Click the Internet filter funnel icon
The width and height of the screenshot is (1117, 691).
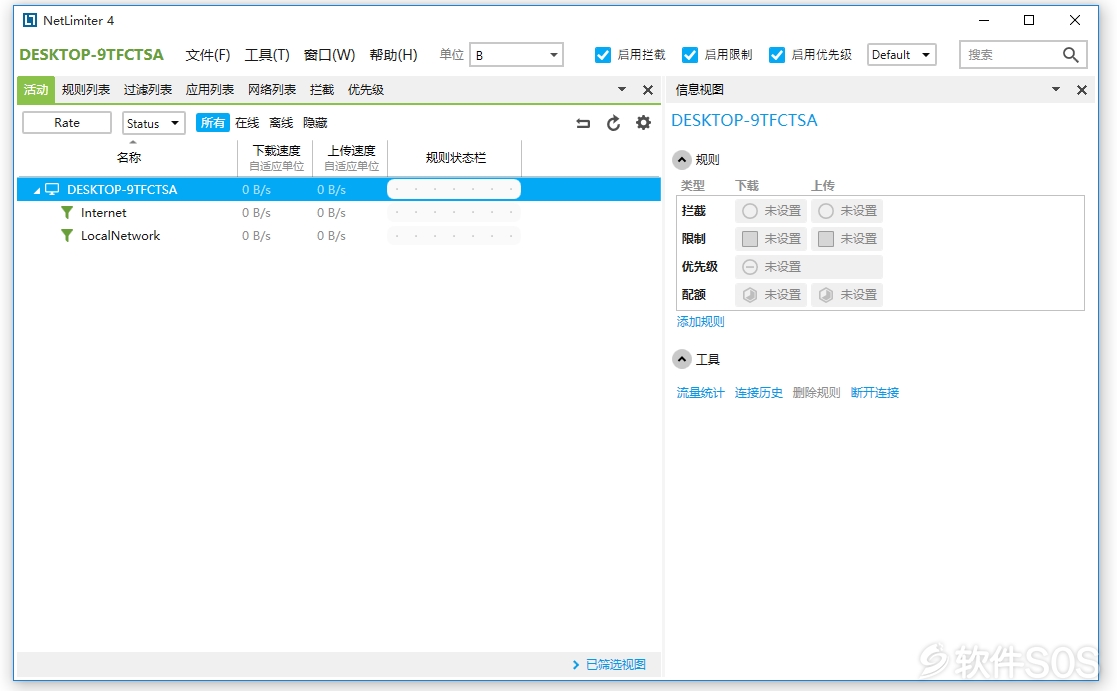(67, 212)
